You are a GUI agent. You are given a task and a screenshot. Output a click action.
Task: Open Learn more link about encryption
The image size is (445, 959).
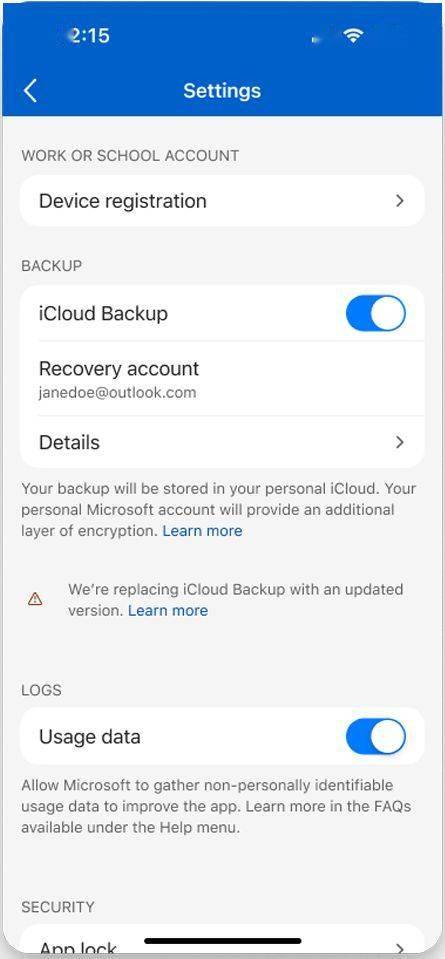[x=202, y=531]
